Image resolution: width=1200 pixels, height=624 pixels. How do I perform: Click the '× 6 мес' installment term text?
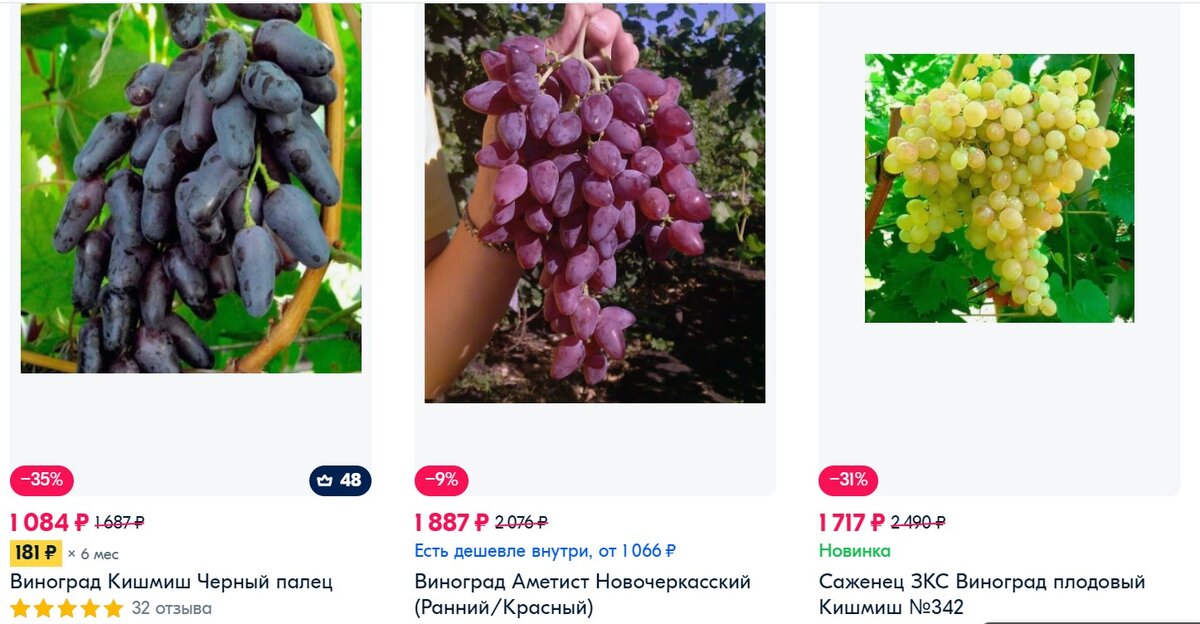[93, 554]
